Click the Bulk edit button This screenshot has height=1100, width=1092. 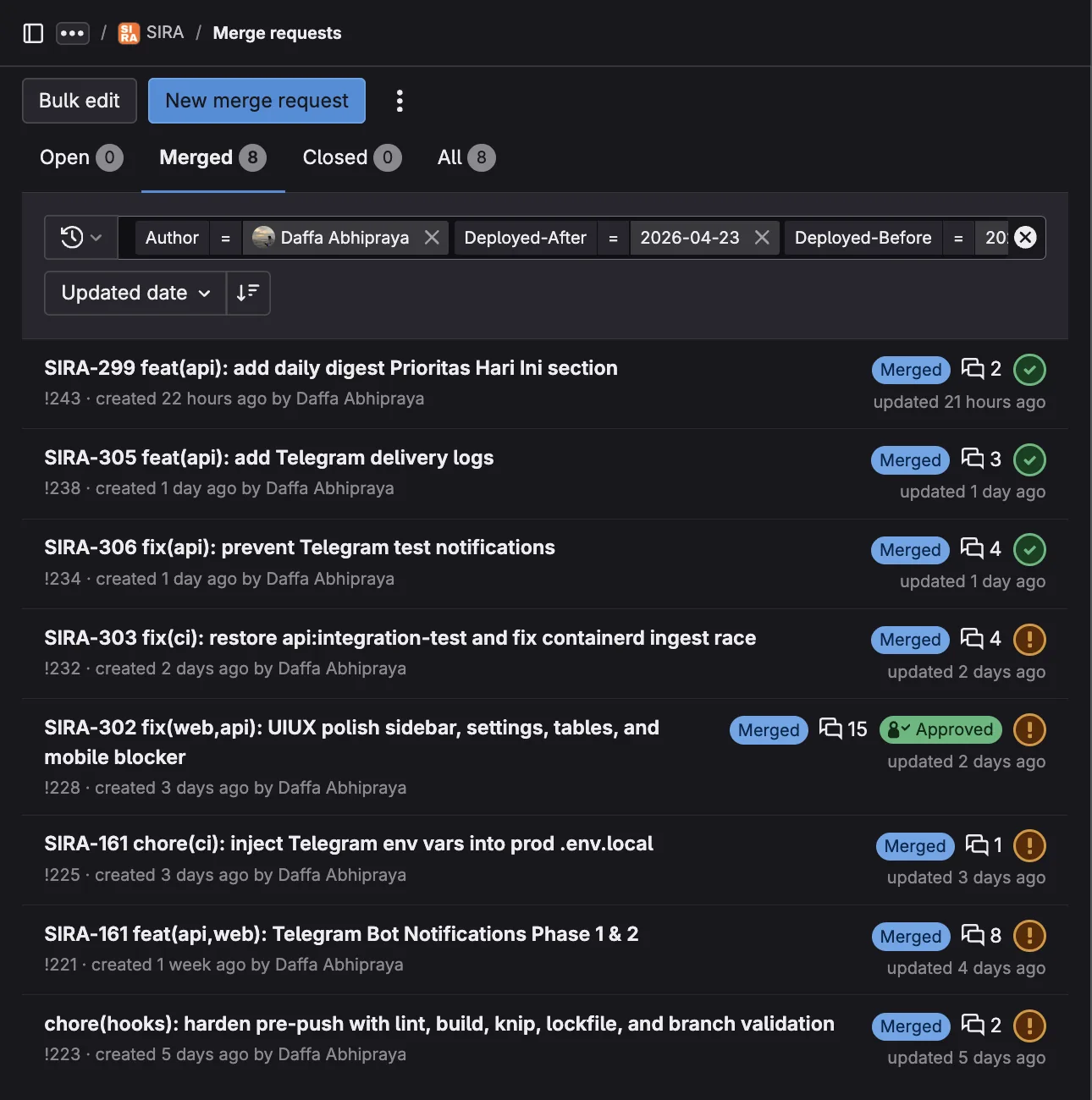pyautogui.click(x=80, y=101)
